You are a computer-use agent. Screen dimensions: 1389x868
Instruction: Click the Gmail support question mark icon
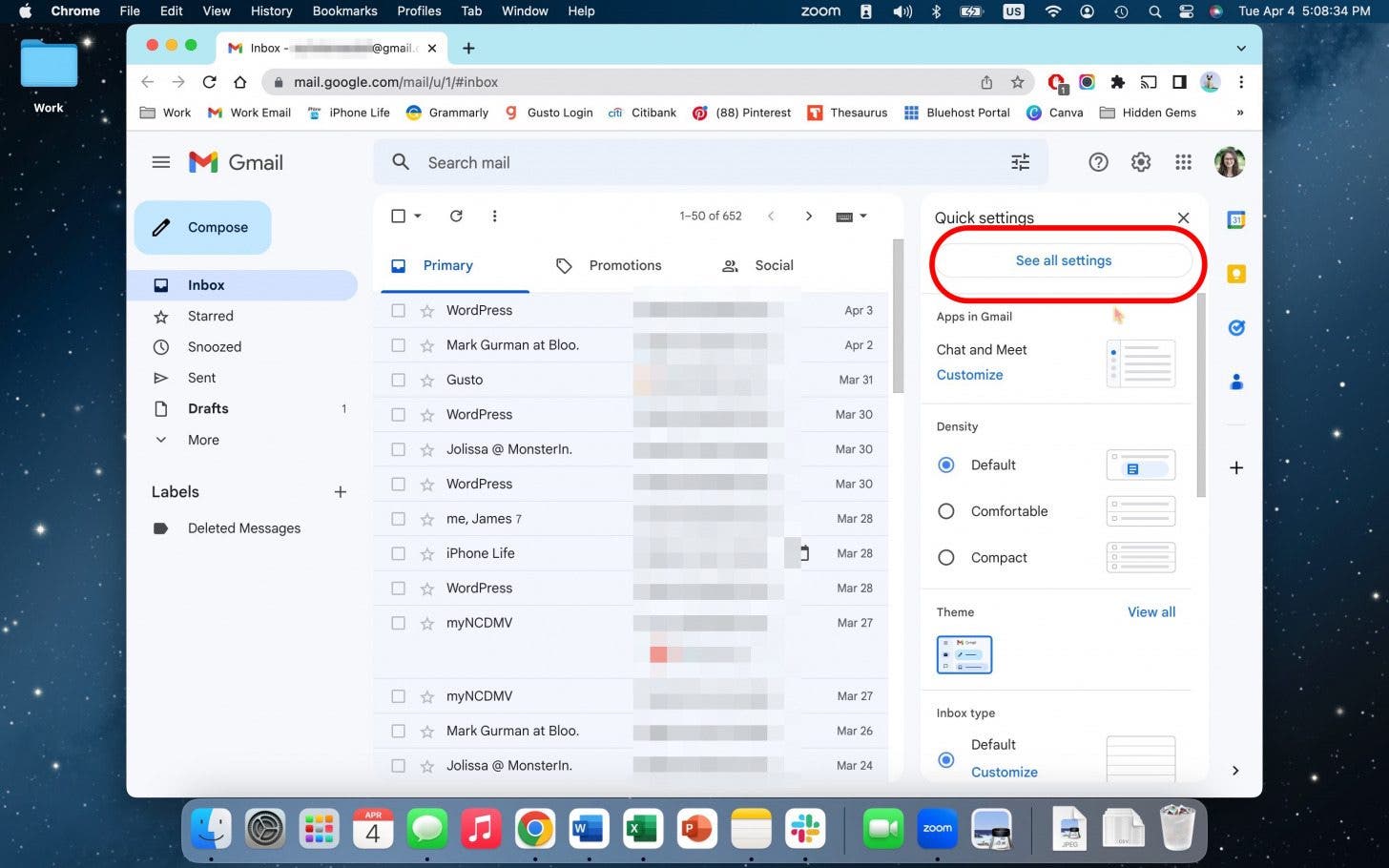pyautogui.click(x=1098, y=162)
